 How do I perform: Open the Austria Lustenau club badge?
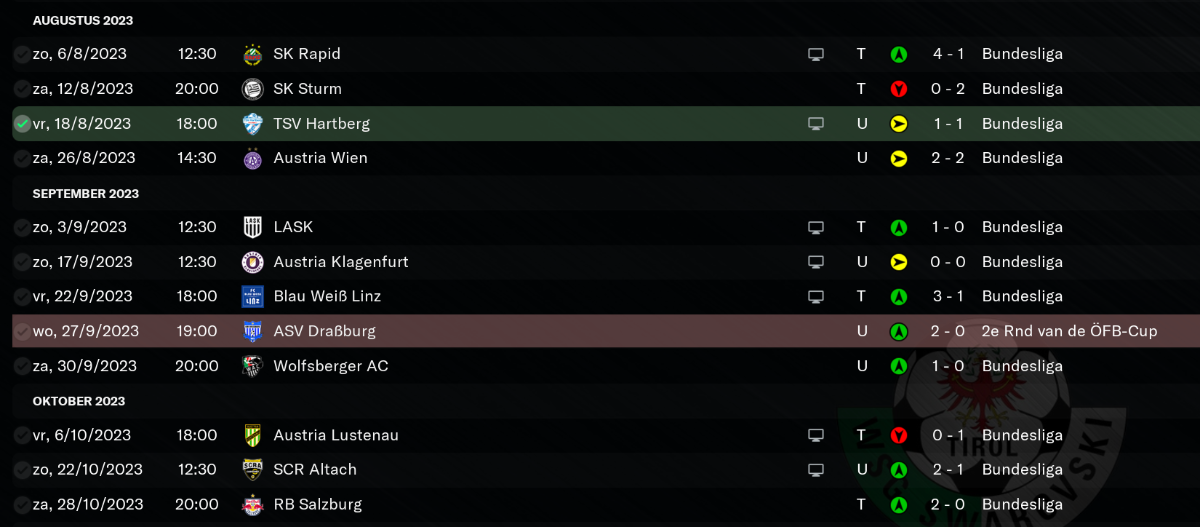pyautogui.click(x=253, y=435)
